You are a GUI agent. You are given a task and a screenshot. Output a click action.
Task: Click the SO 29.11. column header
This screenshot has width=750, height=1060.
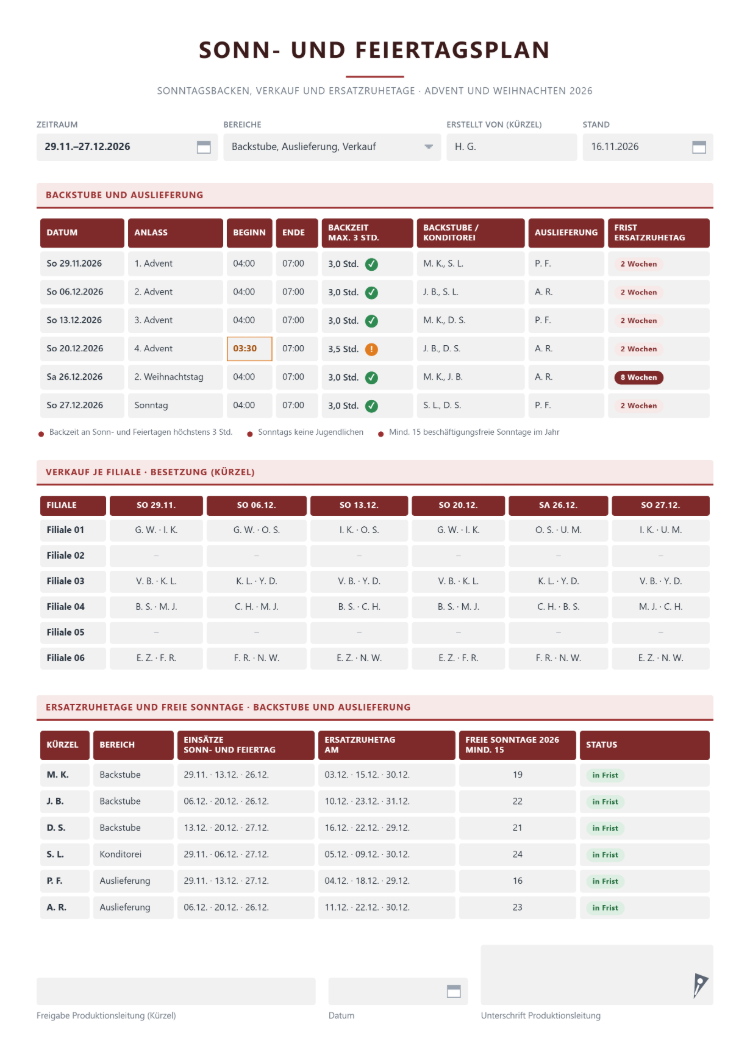tap(156, 506)
